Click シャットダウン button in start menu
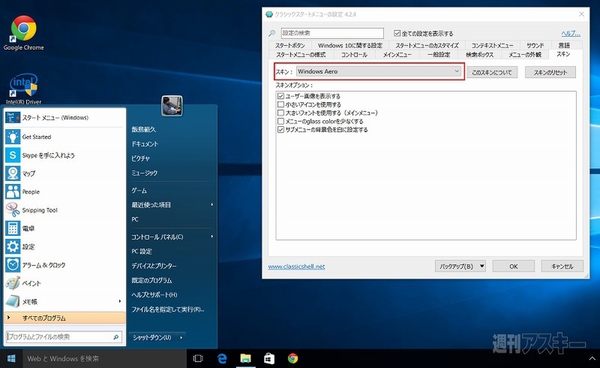The width and height of the screenshot is (600, 368). 153,337
